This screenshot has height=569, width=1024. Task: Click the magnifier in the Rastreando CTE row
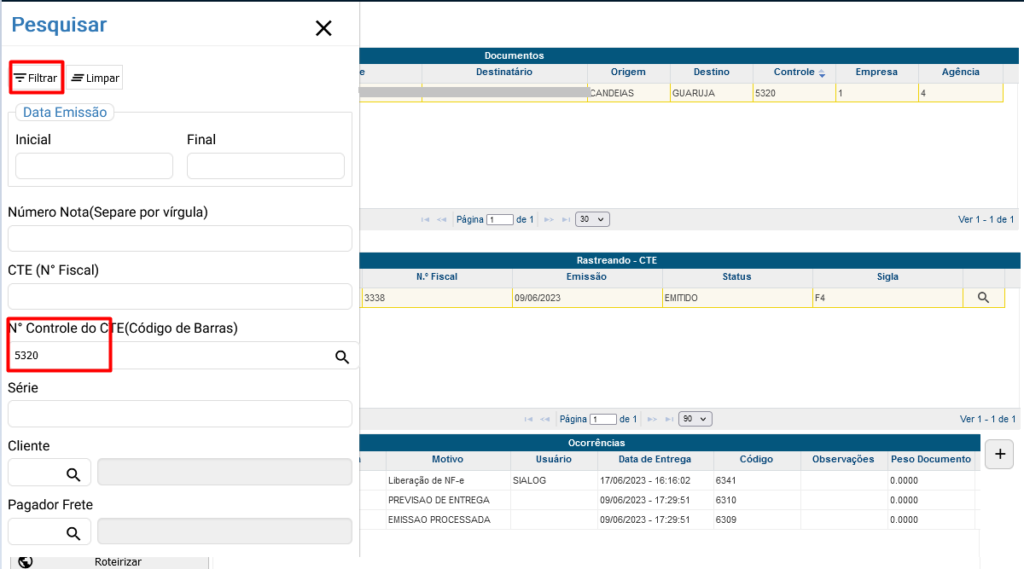coord(983,297)
